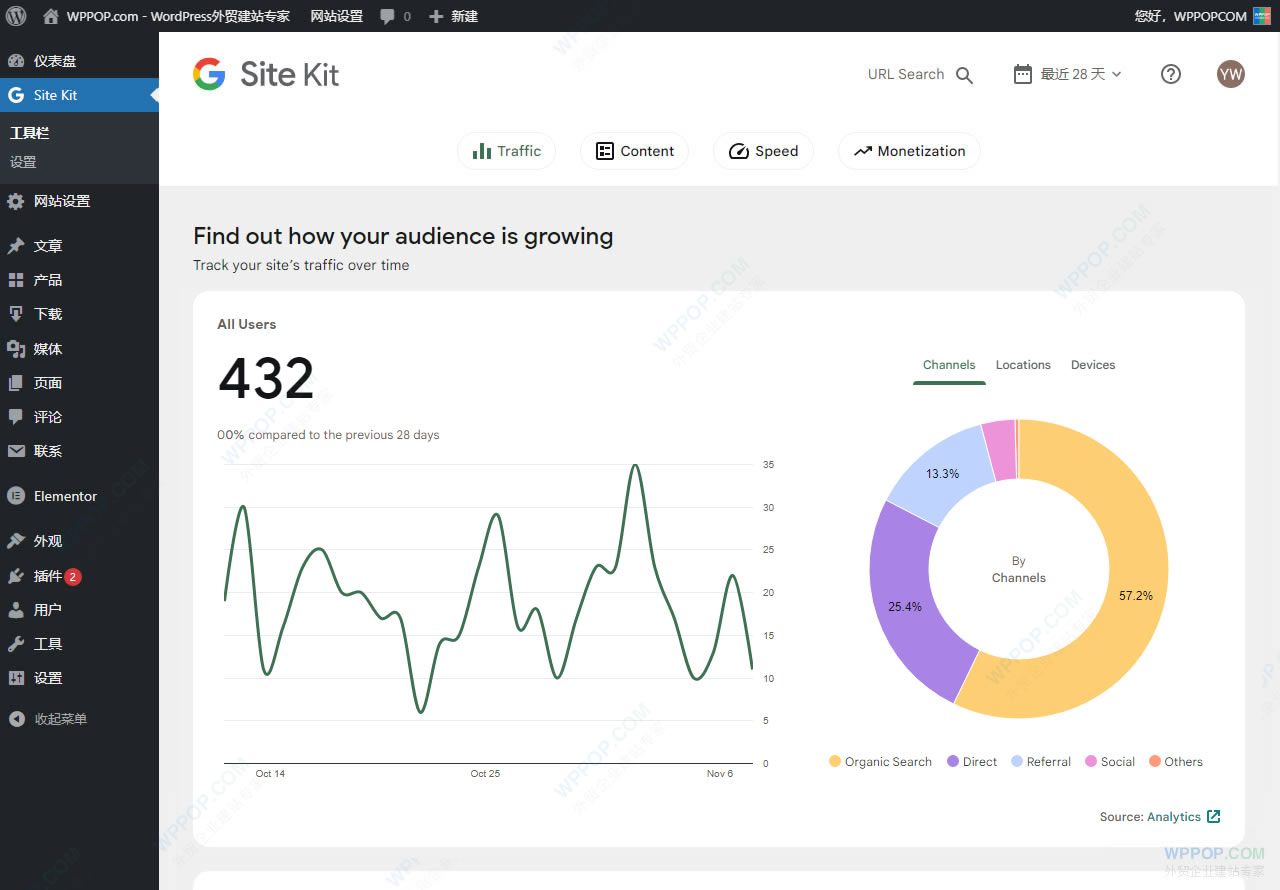The width and height of the screenshot is (1280, 890).
Task: Click the plug icon for 插件
Action: pos(16,576)
